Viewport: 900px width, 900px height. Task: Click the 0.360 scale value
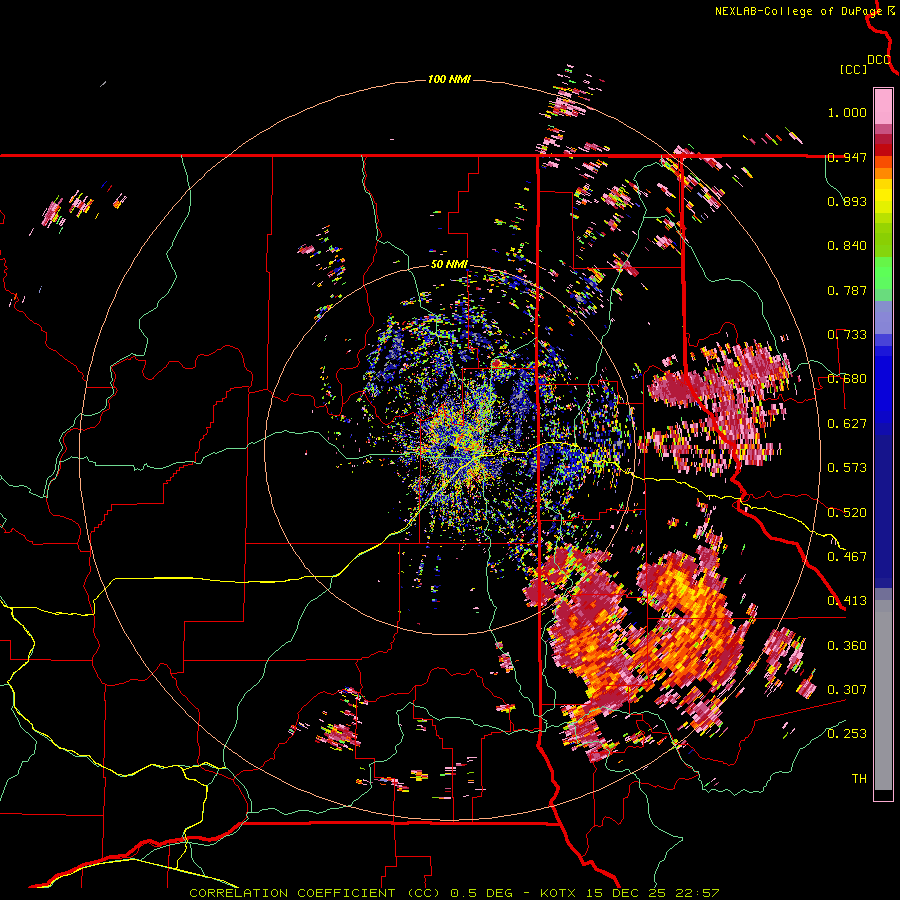point(847,646)
